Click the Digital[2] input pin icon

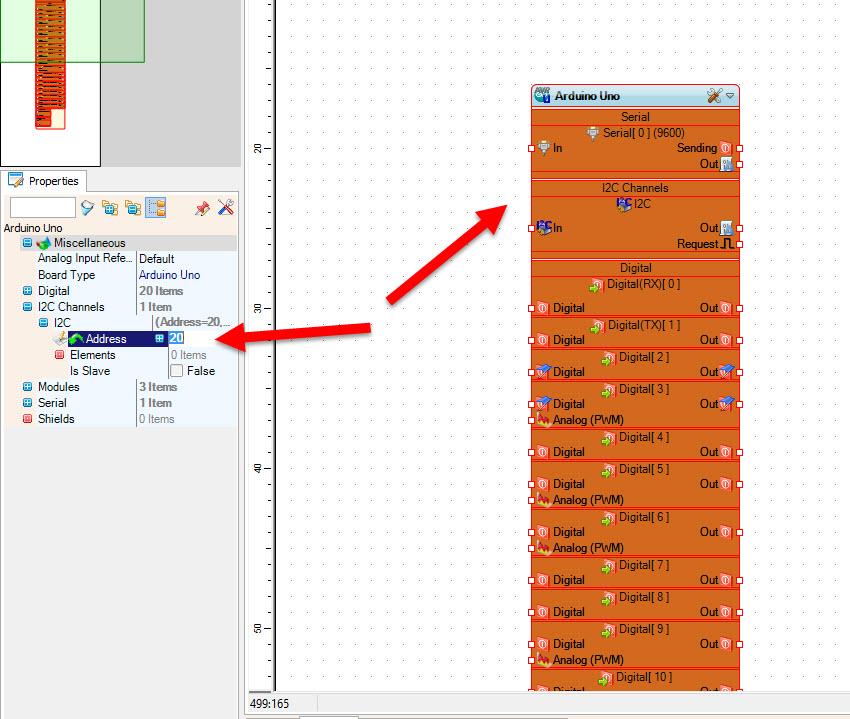tap(543, 371)
